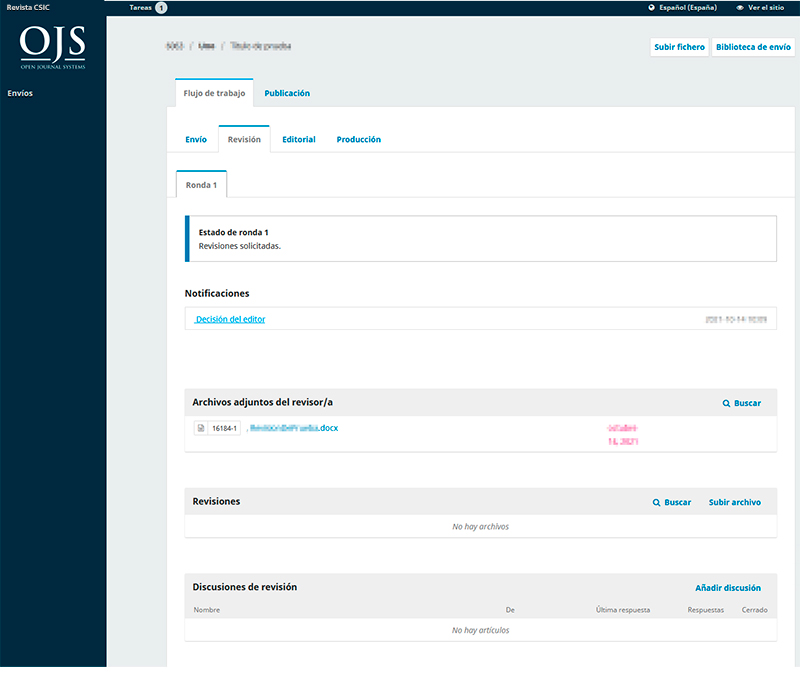This screenshot has width=800, height=690.
Task: Click the Subir fichero button
Action: (679, 47)
